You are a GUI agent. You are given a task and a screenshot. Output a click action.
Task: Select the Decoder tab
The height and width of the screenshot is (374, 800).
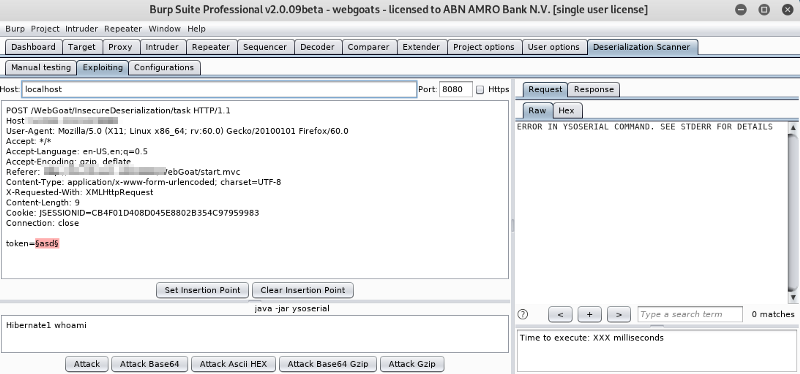317,47
